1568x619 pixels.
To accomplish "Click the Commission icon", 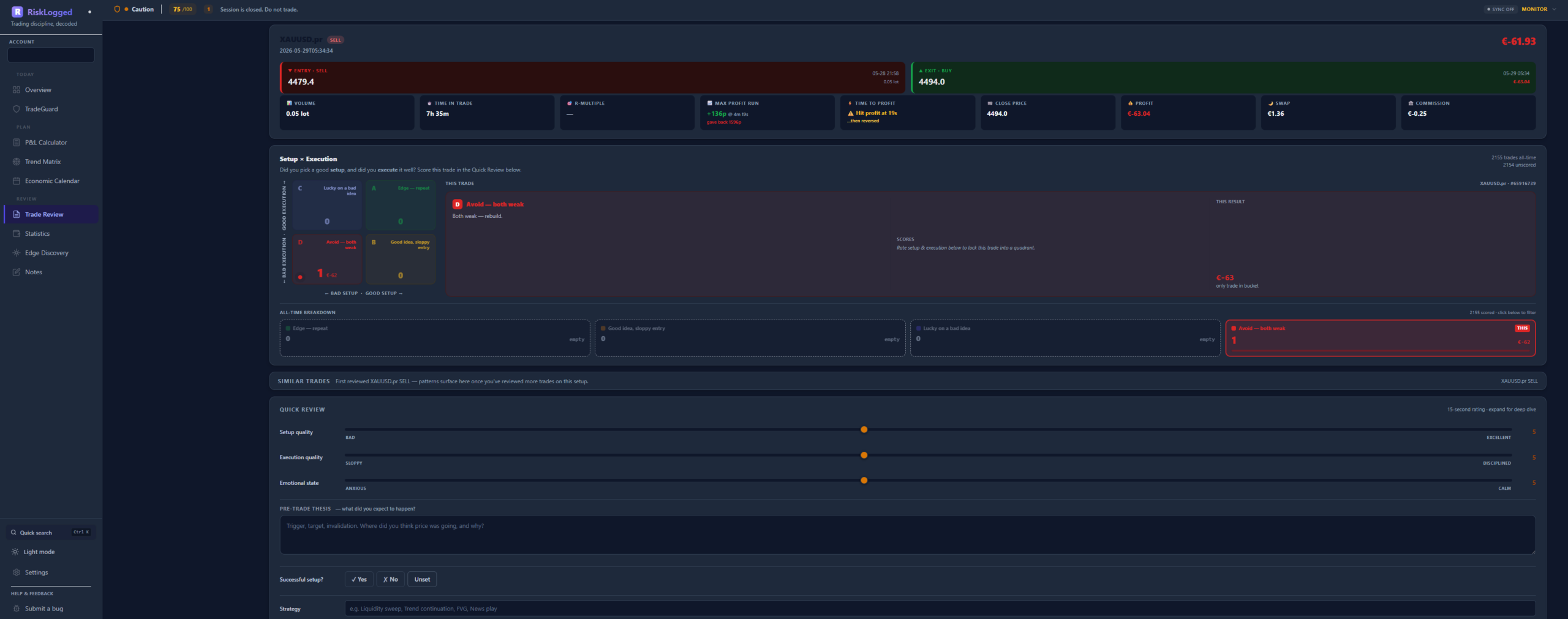I will coord(1411,103).
